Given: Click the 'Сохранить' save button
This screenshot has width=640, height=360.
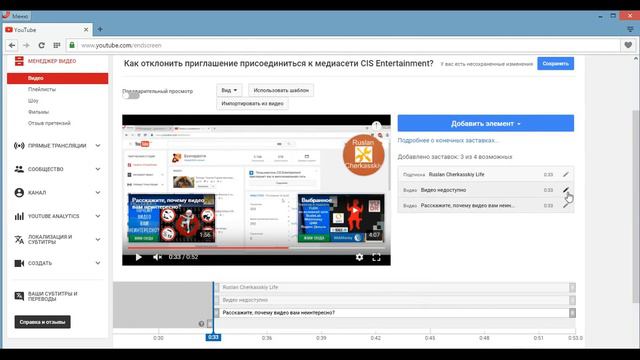Looking at the screenshot, I should tap(556, 64).
